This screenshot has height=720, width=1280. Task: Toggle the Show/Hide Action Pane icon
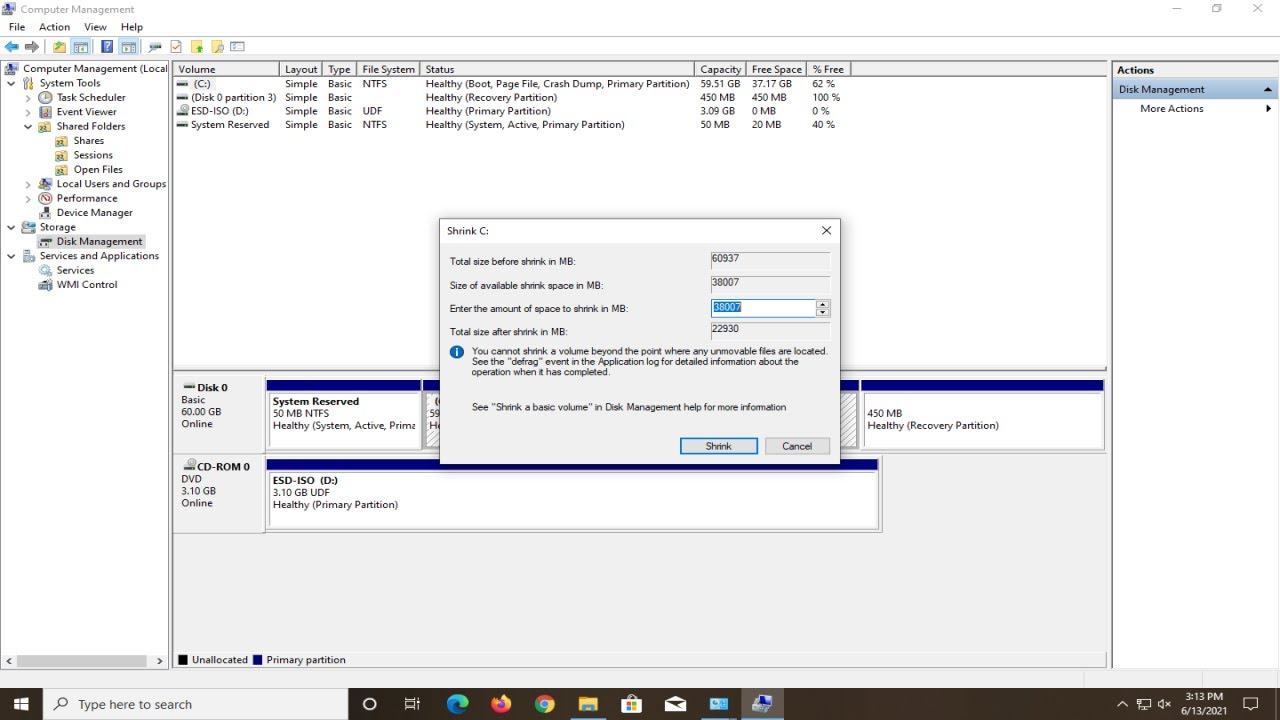coord(129,47)
